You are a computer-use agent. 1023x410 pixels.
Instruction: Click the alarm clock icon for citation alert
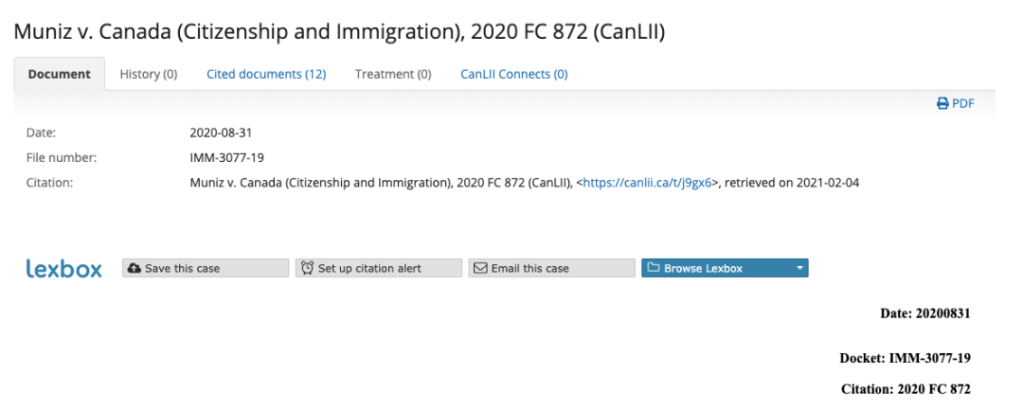coord(307,268)
